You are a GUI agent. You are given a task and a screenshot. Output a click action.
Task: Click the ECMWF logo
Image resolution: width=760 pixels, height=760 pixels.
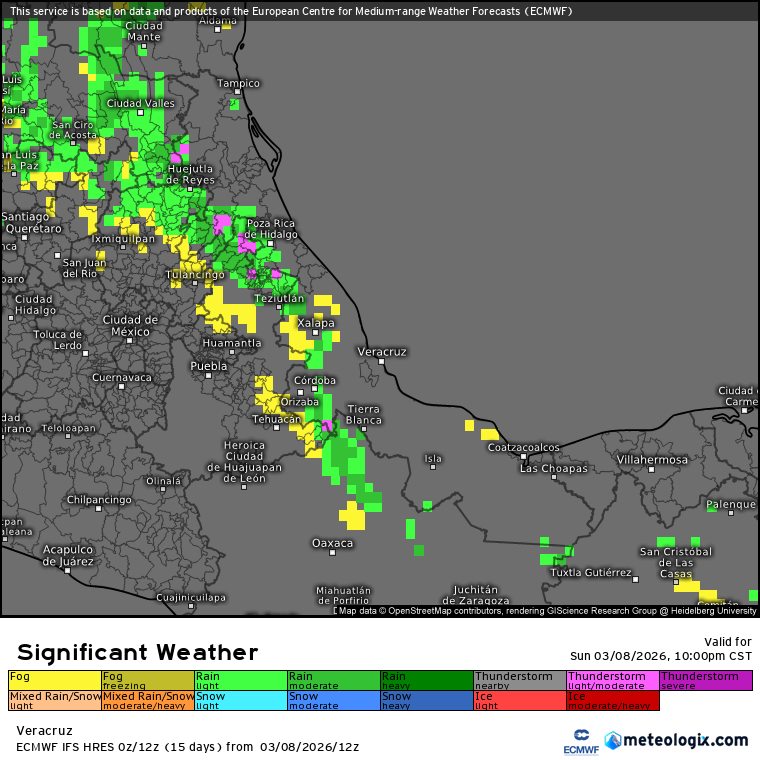pos(581,742)
